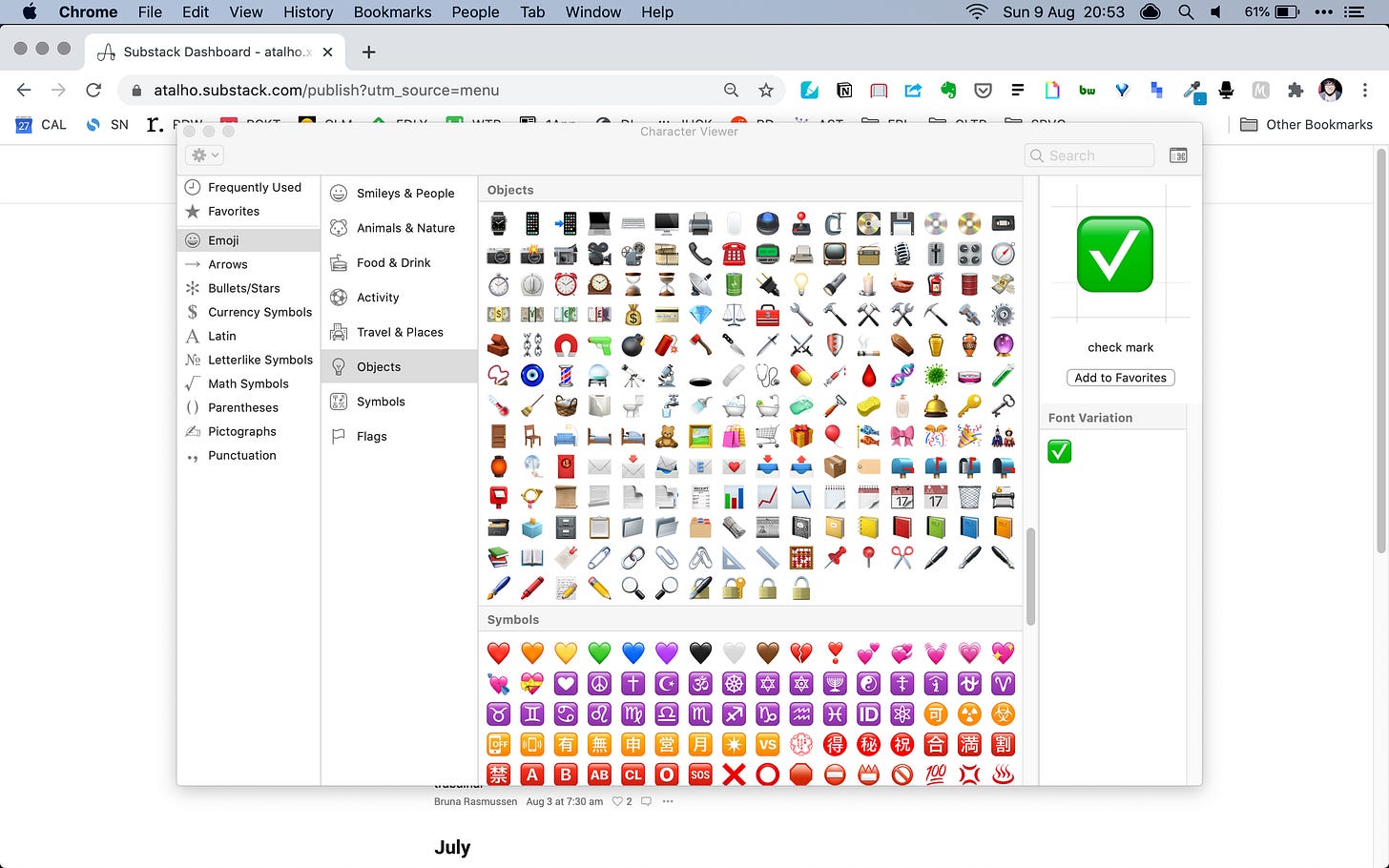
Task: Switch to the Activity subcategory
Action: pos(399,298)
